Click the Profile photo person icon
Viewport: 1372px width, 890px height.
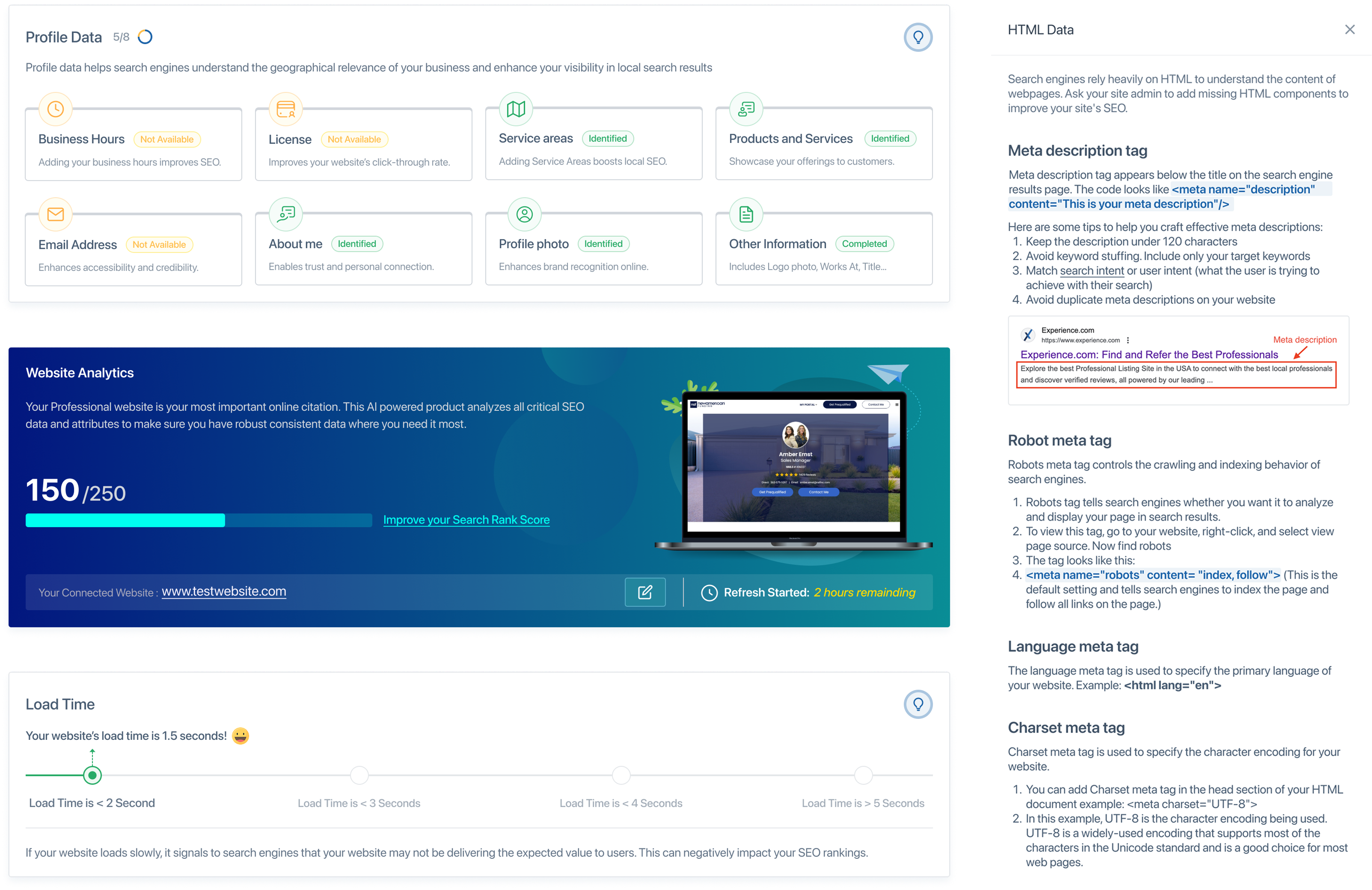point(524,214)
